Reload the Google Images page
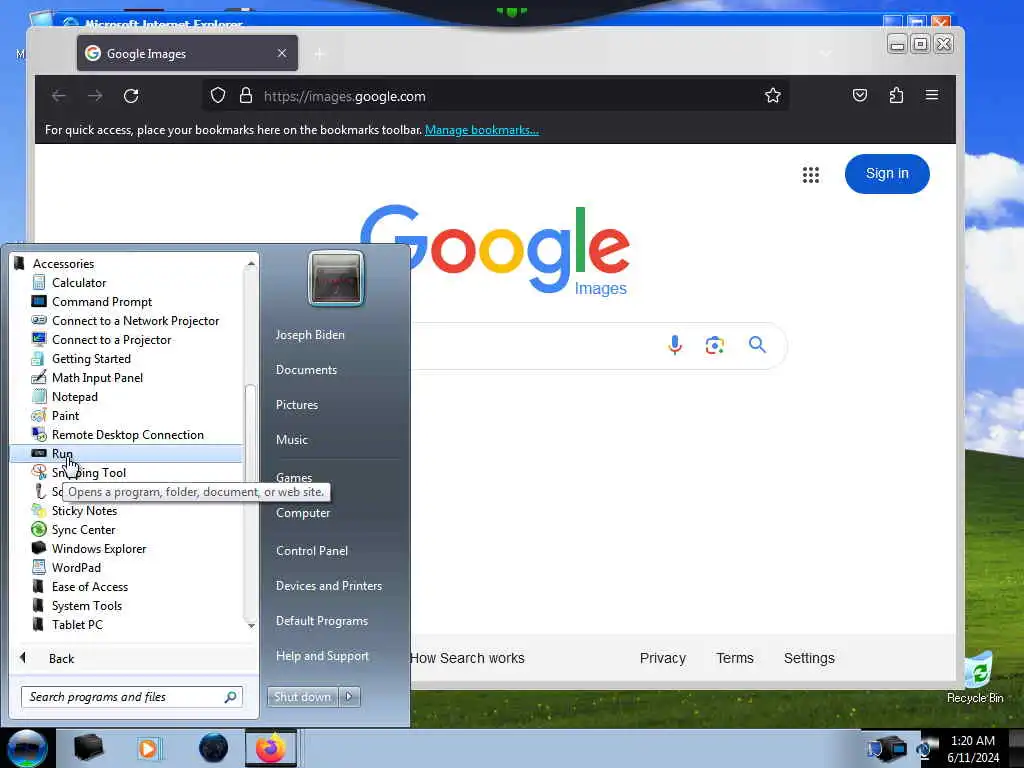 tap(131, 96)
